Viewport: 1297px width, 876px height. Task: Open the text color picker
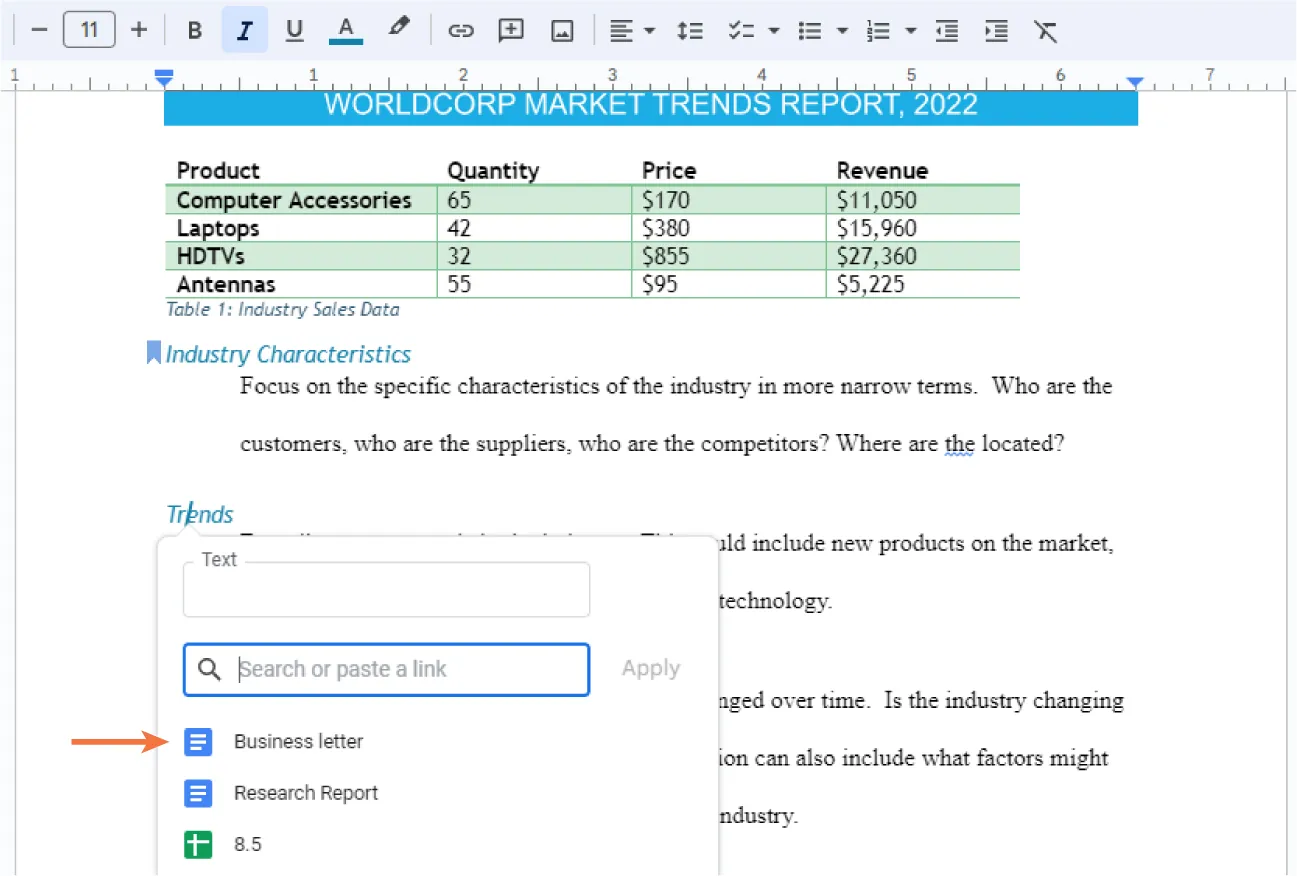(346, 31)
